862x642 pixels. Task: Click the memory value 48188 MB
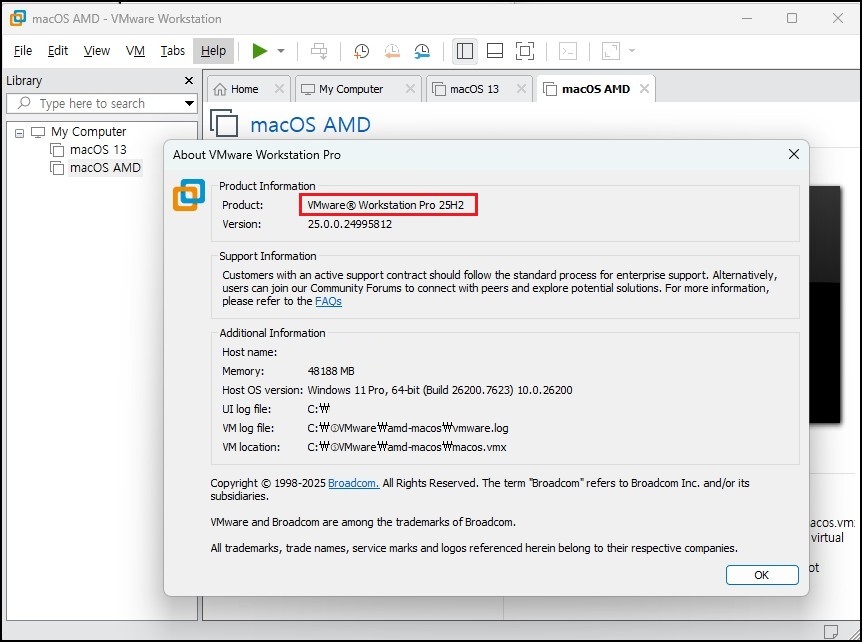pyautogui.click(x=331, y=371)
